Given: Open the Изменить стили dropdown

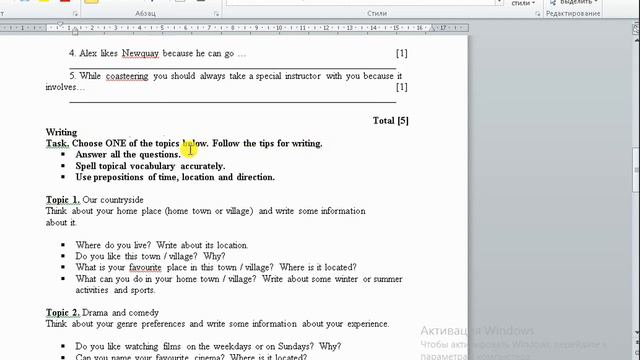Looking at the screenshot, I should point(523,3).
